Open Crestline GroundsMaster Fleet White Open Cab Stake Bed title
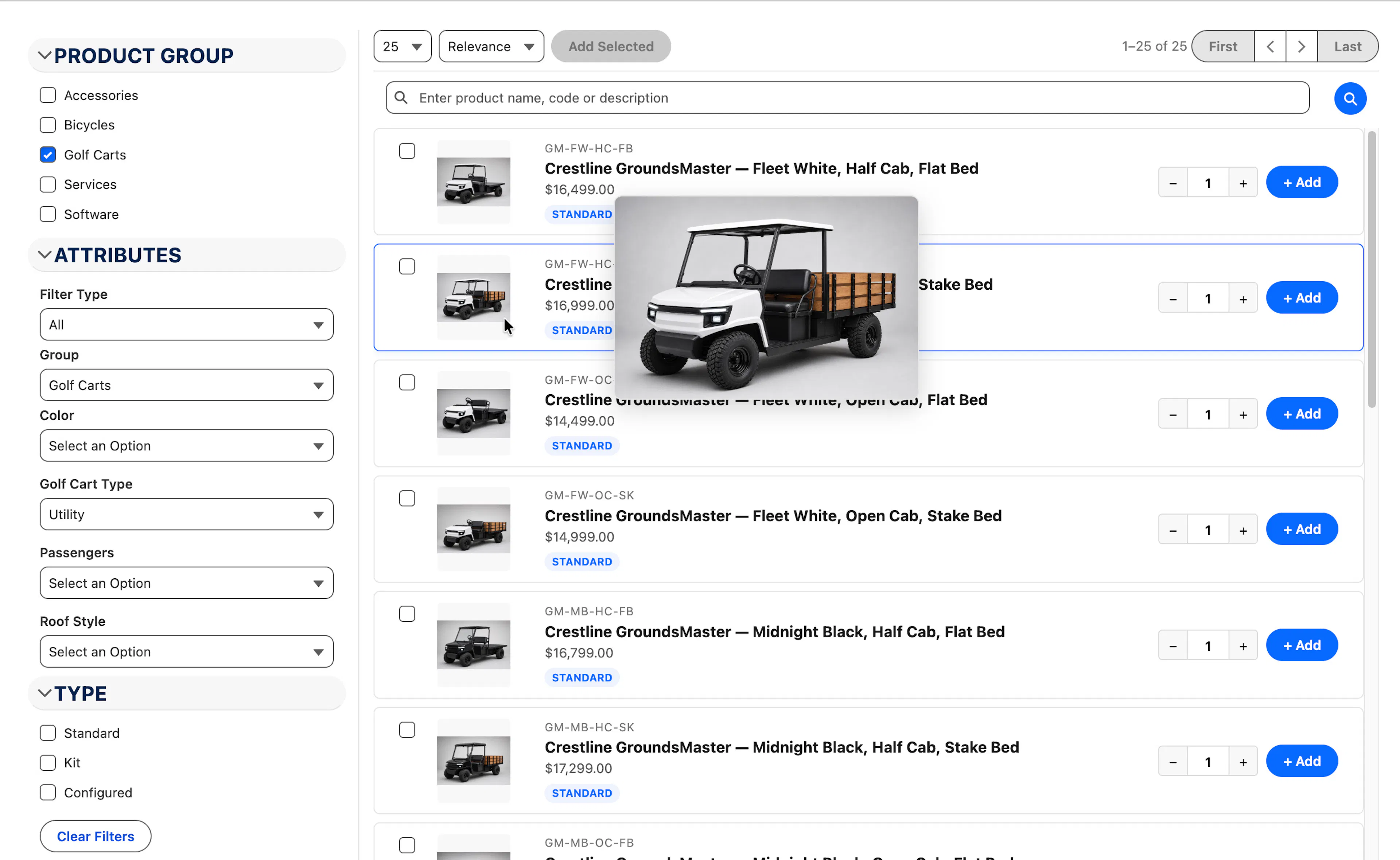This screenshot has width=1400, height=860. (773, 516)
